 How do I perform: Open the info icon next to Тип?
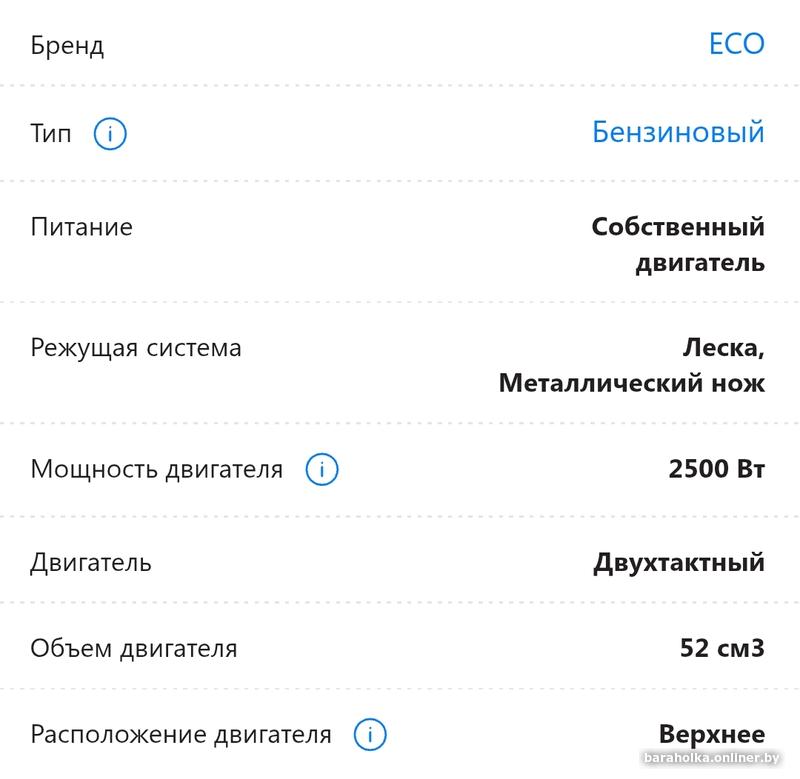point(110,134)
